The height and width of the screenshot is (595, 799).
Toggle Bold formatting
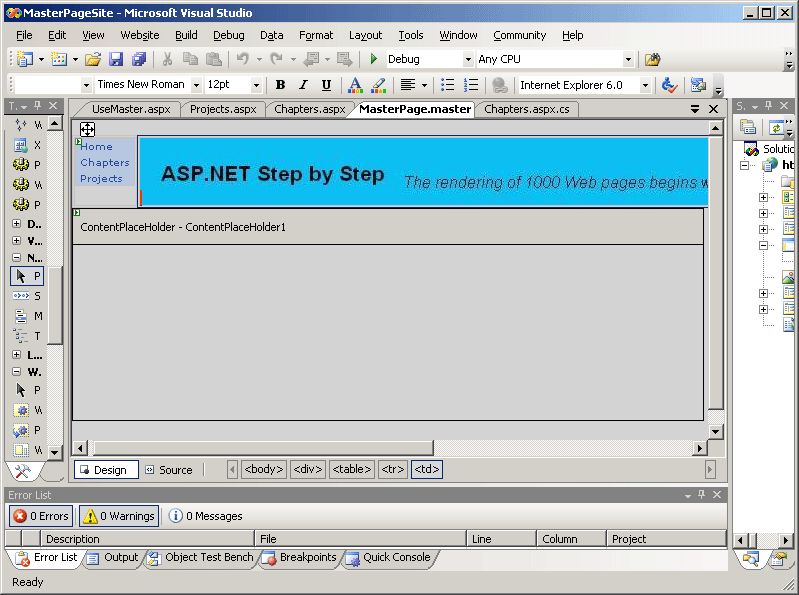point(280,86)
